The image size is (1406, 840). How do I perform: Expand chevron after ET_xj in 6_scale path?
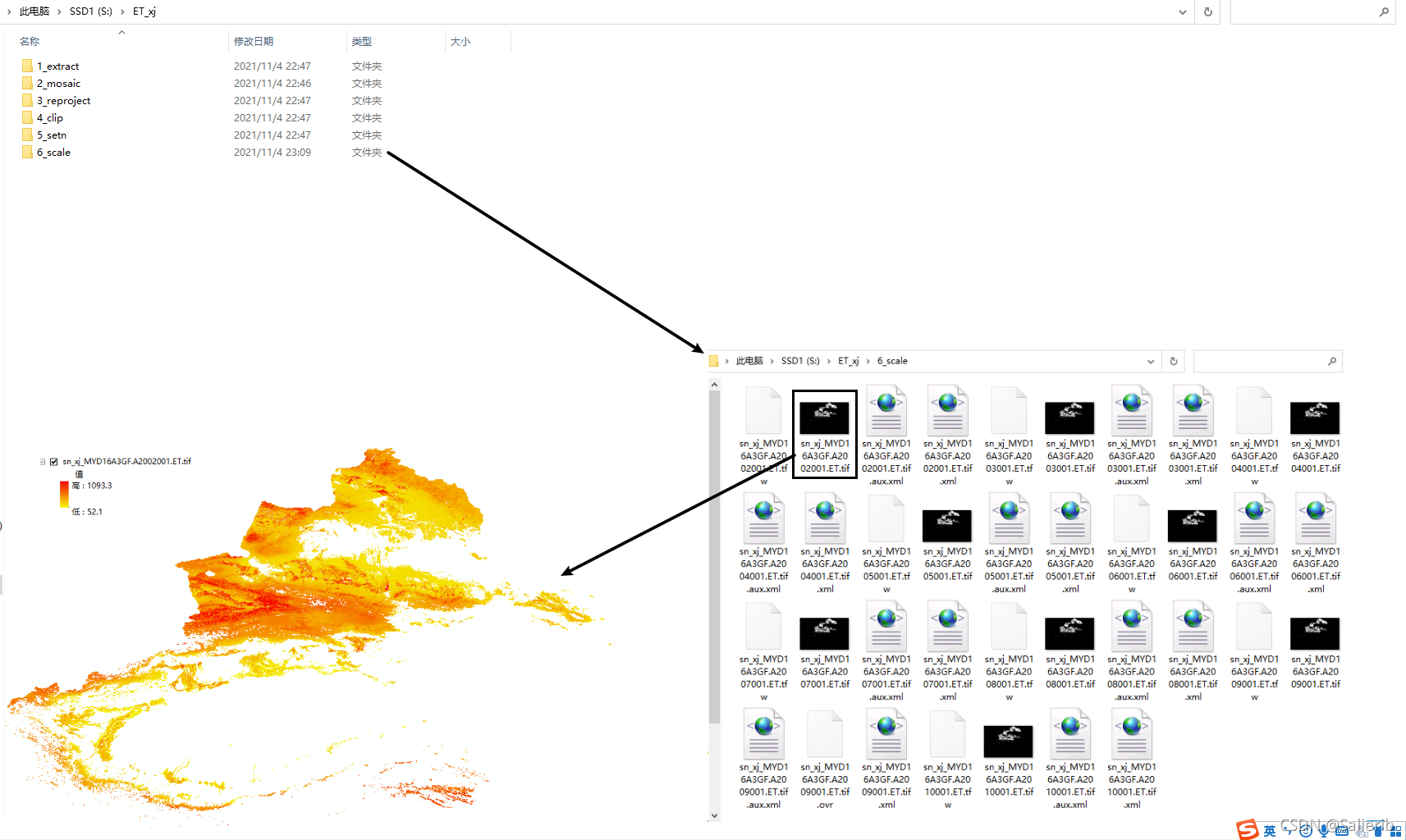pyautogui.click(x=868, y=361)
